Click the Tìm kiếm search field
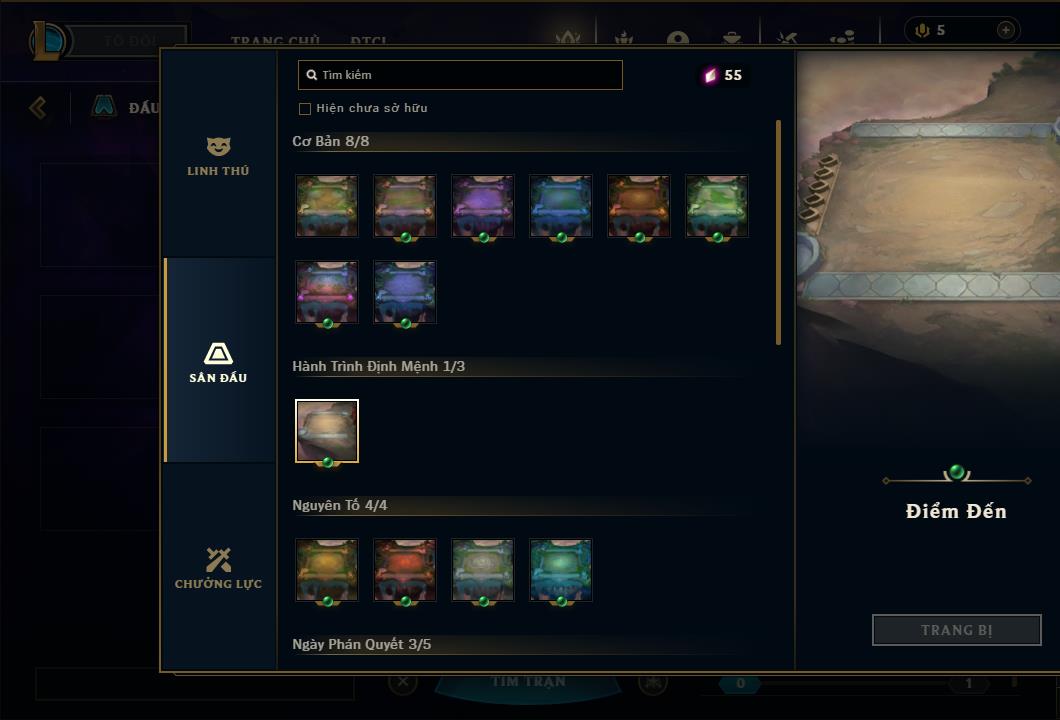This screenshot has height=720, width=1060. (460, 75)
